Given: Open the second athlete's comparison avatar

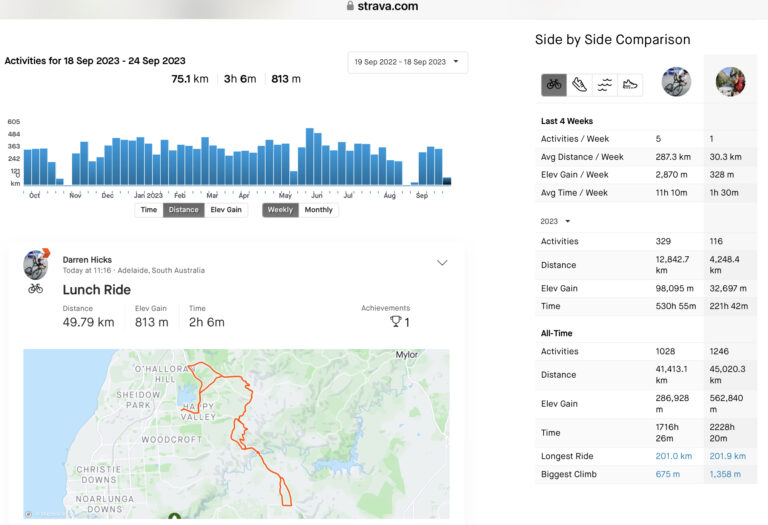Looking at the screenshot, I should (x=730, y=82).
